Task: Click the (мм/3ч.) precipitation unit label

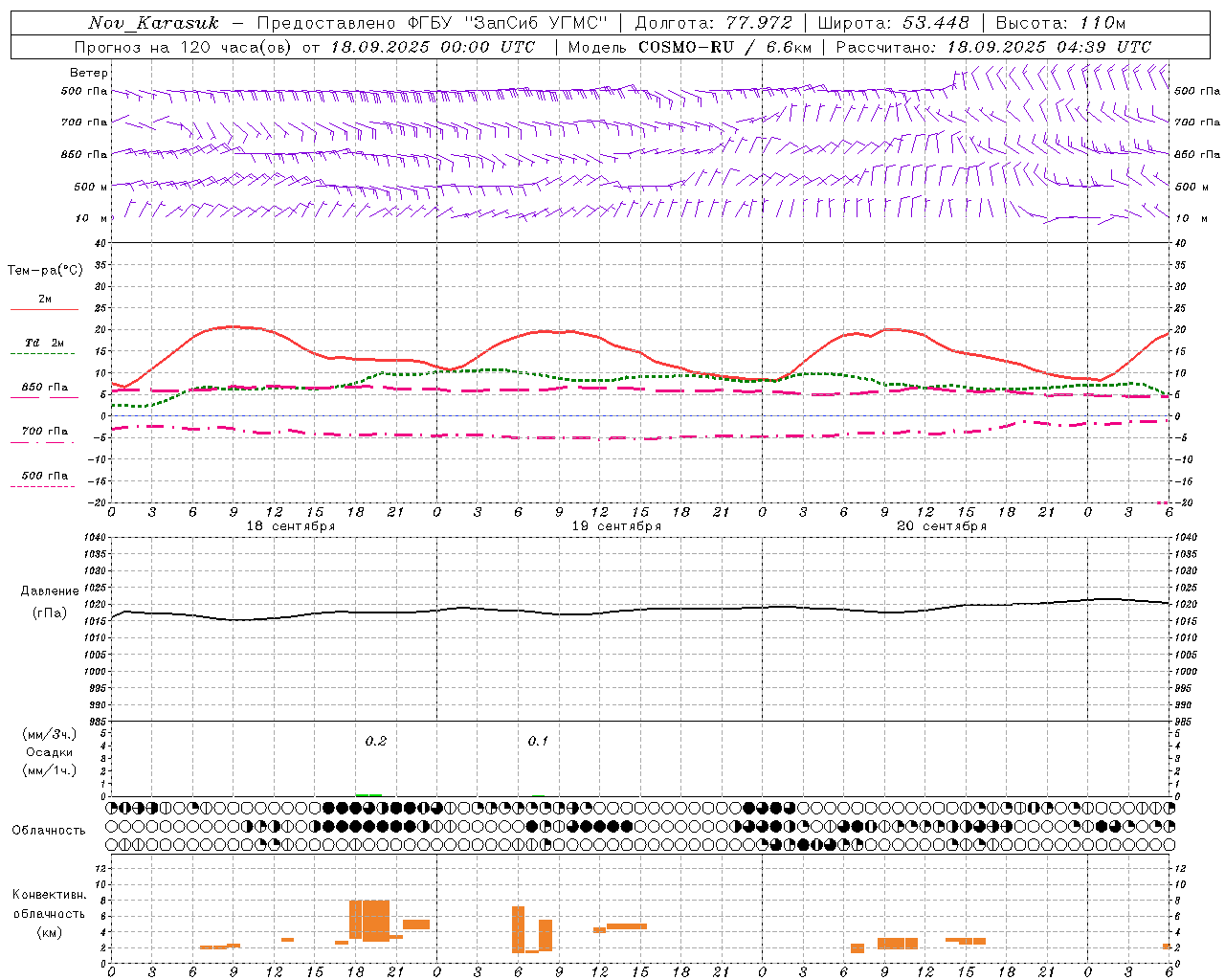Action: click(50, 734)
